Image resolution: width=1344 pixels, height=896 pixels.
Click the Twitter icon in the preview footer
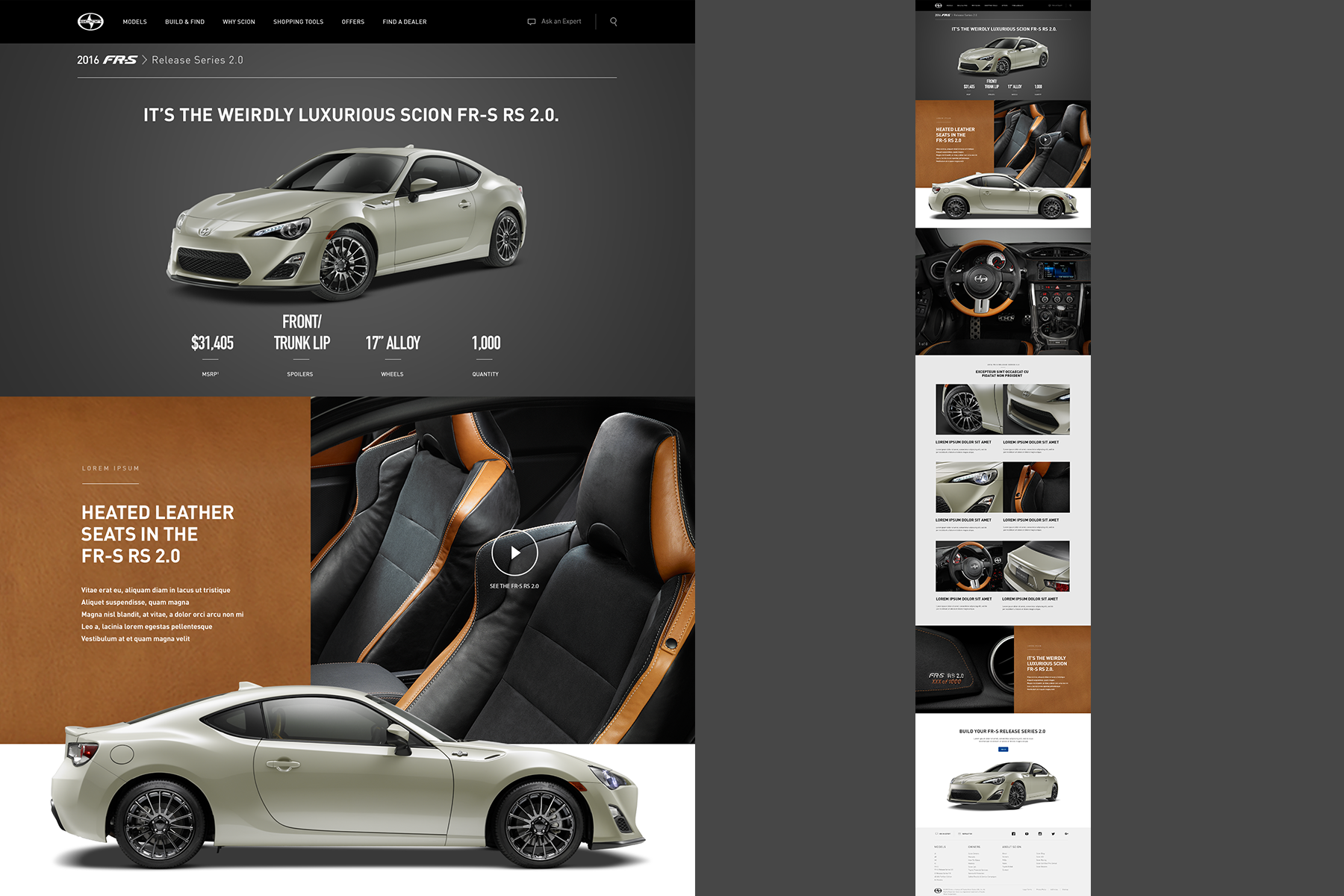1053,834
